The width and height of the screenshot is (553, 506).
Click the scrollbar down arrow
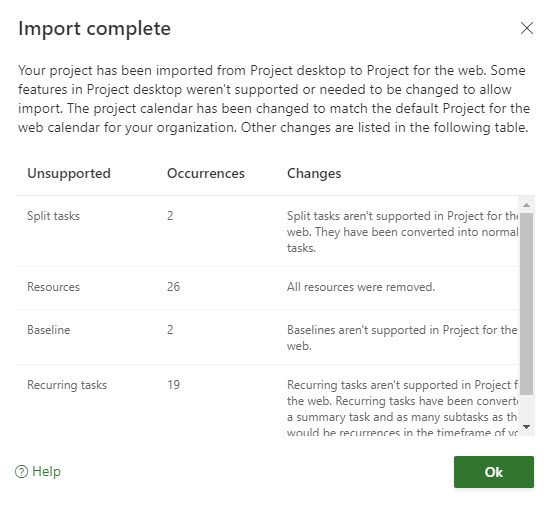click(x=526, y=427)
